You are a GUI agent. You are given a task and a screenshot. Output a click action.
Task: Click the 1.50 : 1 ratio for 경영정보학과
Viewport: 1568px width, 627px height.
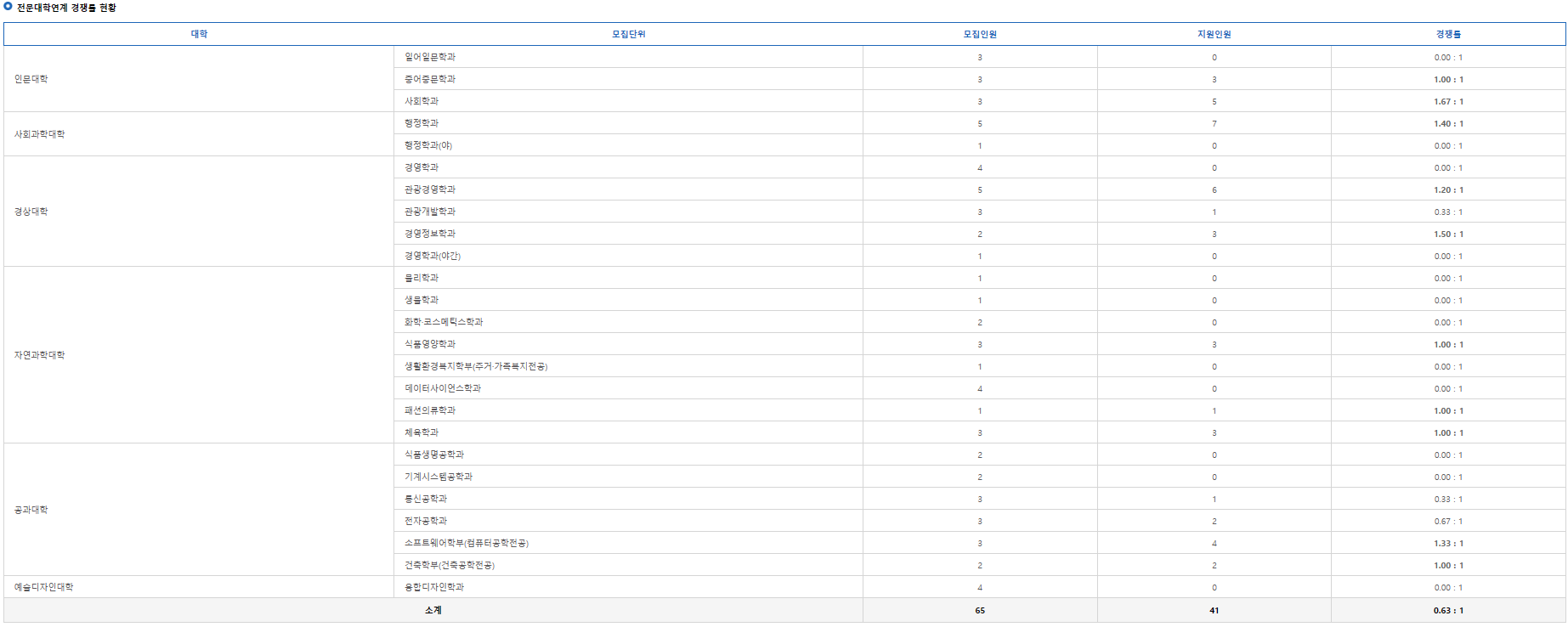point(1449,234)
